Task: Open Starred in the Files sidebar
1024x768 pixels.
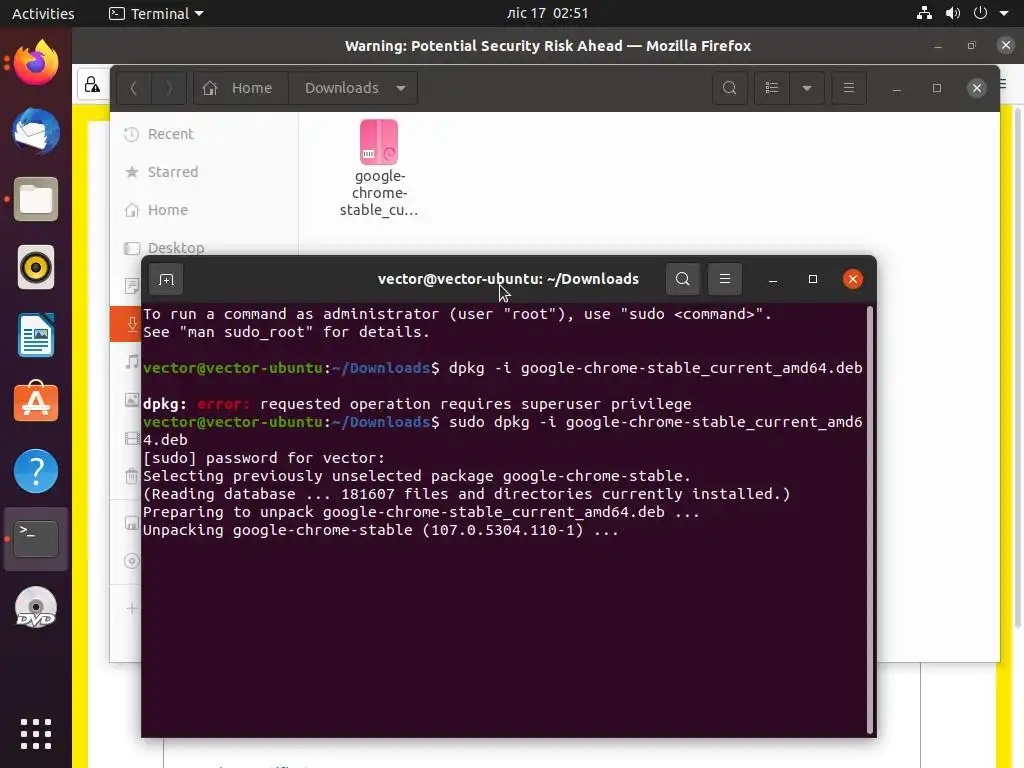Action: point(204,172)
